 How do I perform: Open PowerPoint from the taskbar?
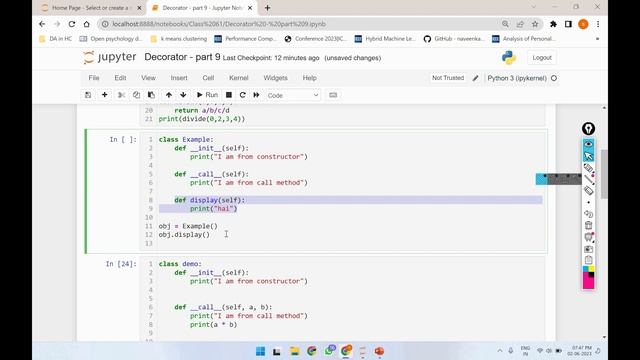click(379, 351)
